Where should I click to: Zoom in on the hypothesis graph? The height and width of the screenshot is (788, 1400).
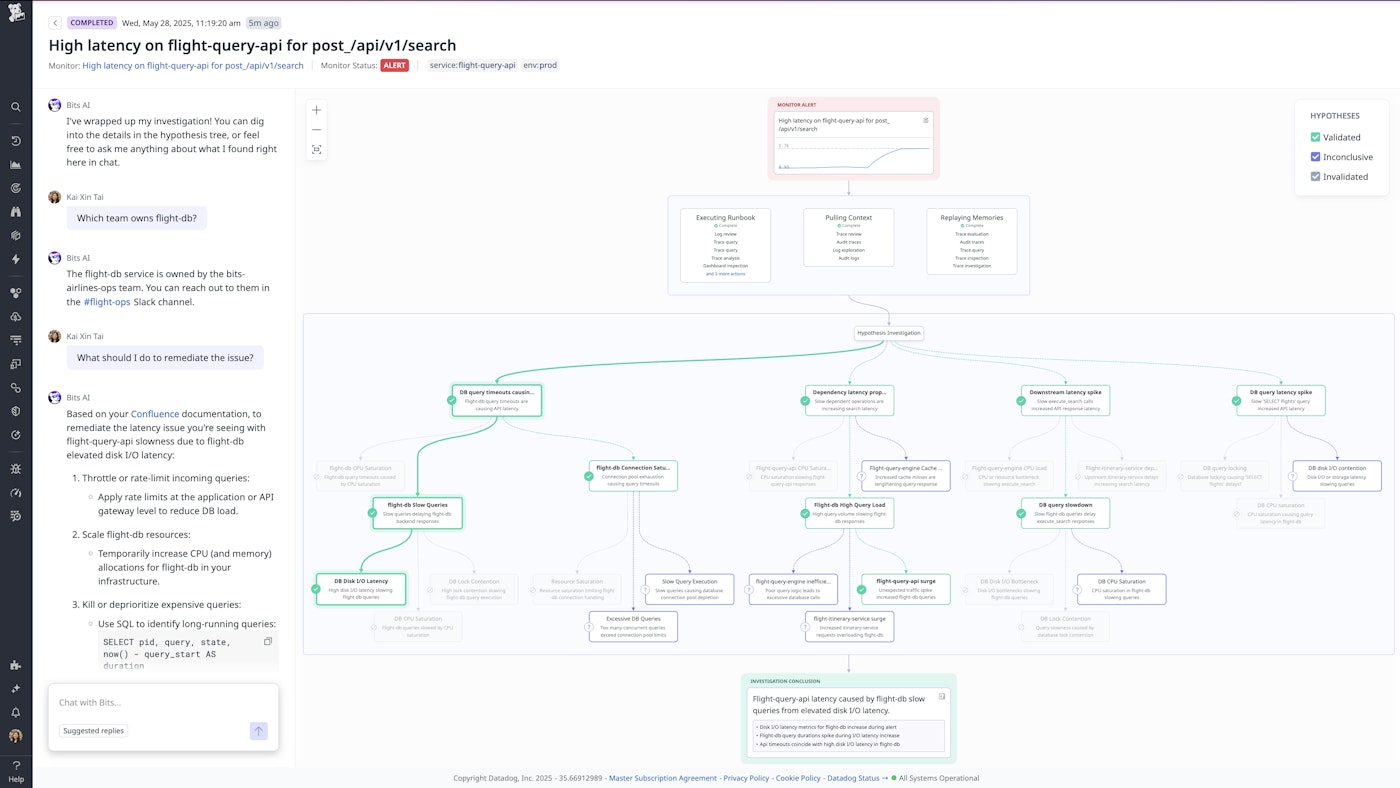point(317,110)
